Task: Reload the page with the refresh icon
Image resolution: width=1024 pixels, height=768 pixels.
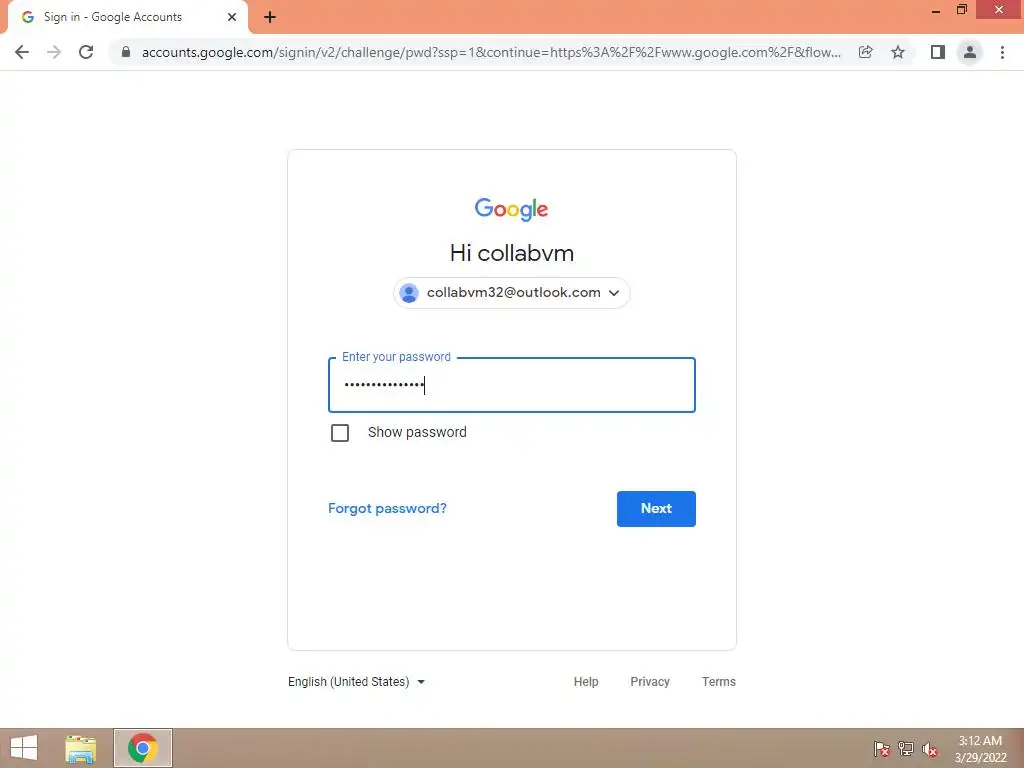Action: 86,52
